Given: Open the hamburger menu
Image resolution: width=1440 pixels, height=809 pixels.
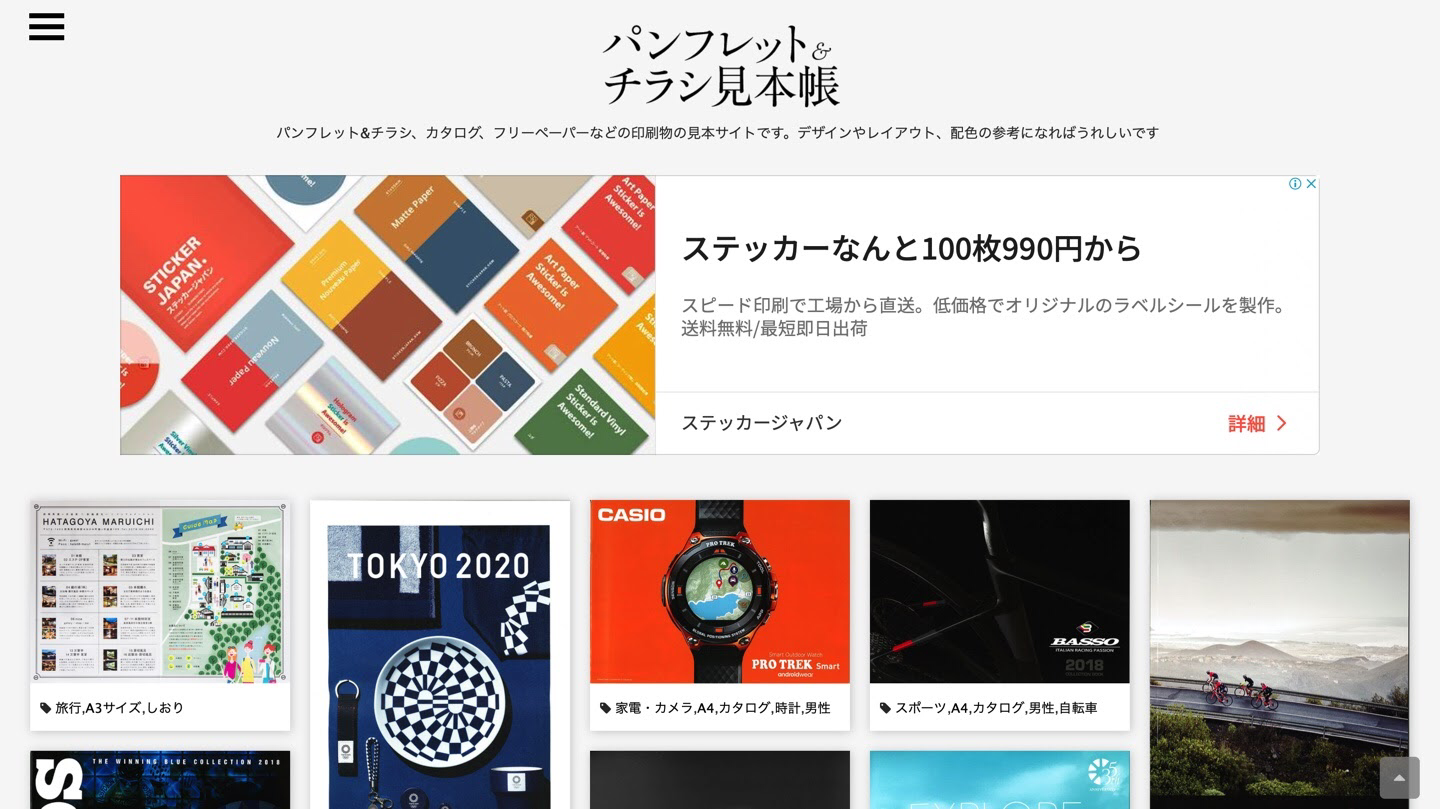Looking at the screenshot, I should coord(46,27).
